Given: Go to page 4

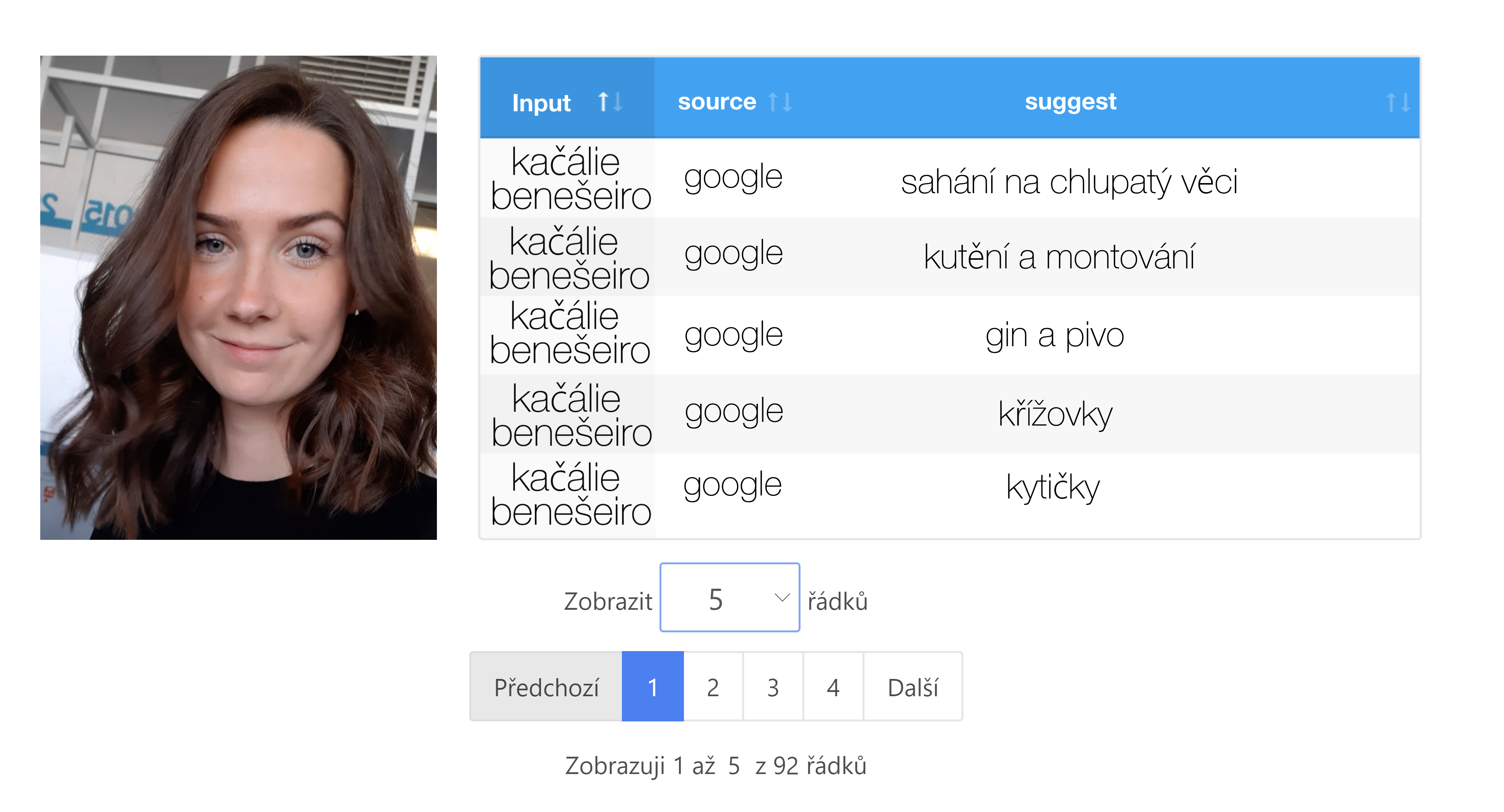Looking at the screenshot, I should tap(833, 686).
